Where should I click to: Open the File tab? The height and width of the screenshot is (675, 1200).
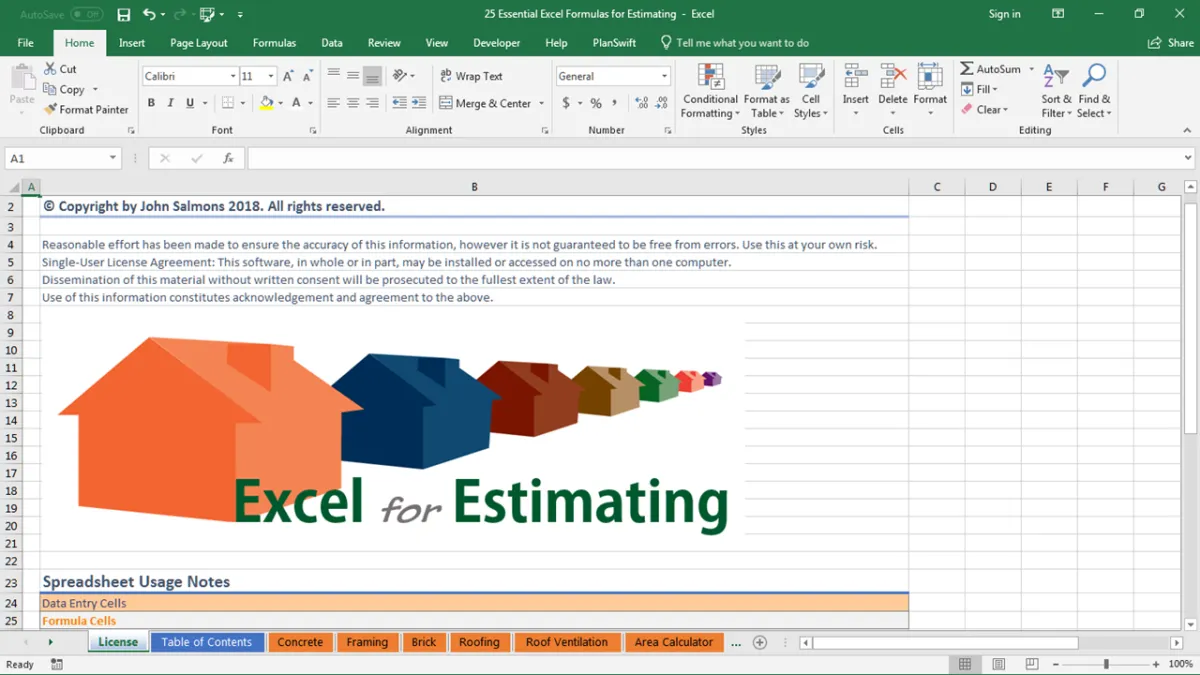(x=26, y=43)
